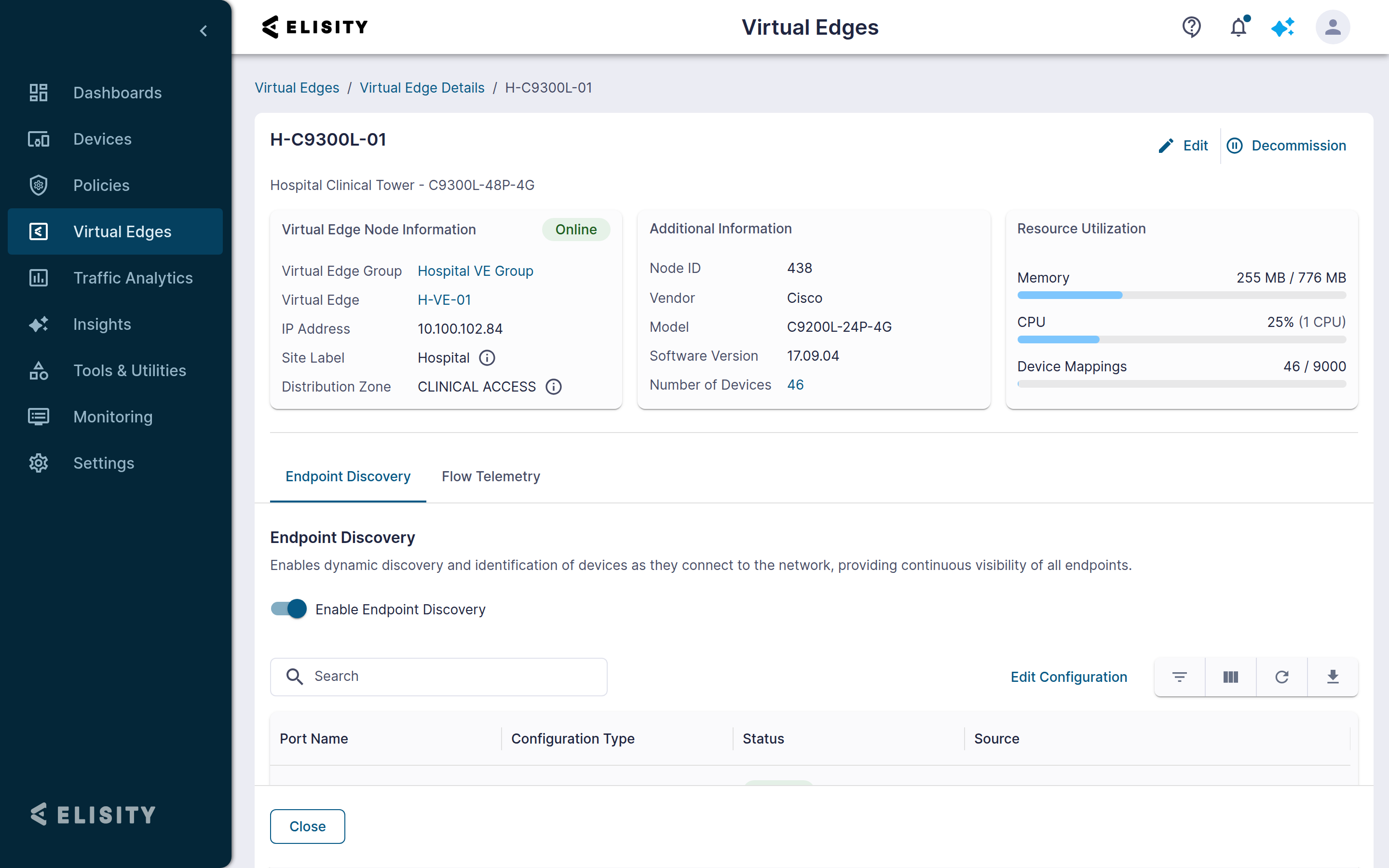1389x868 pixels.
Task: Click the CPU utilization progress bar
Action: pyautogui.click(x=1181, y=339)
